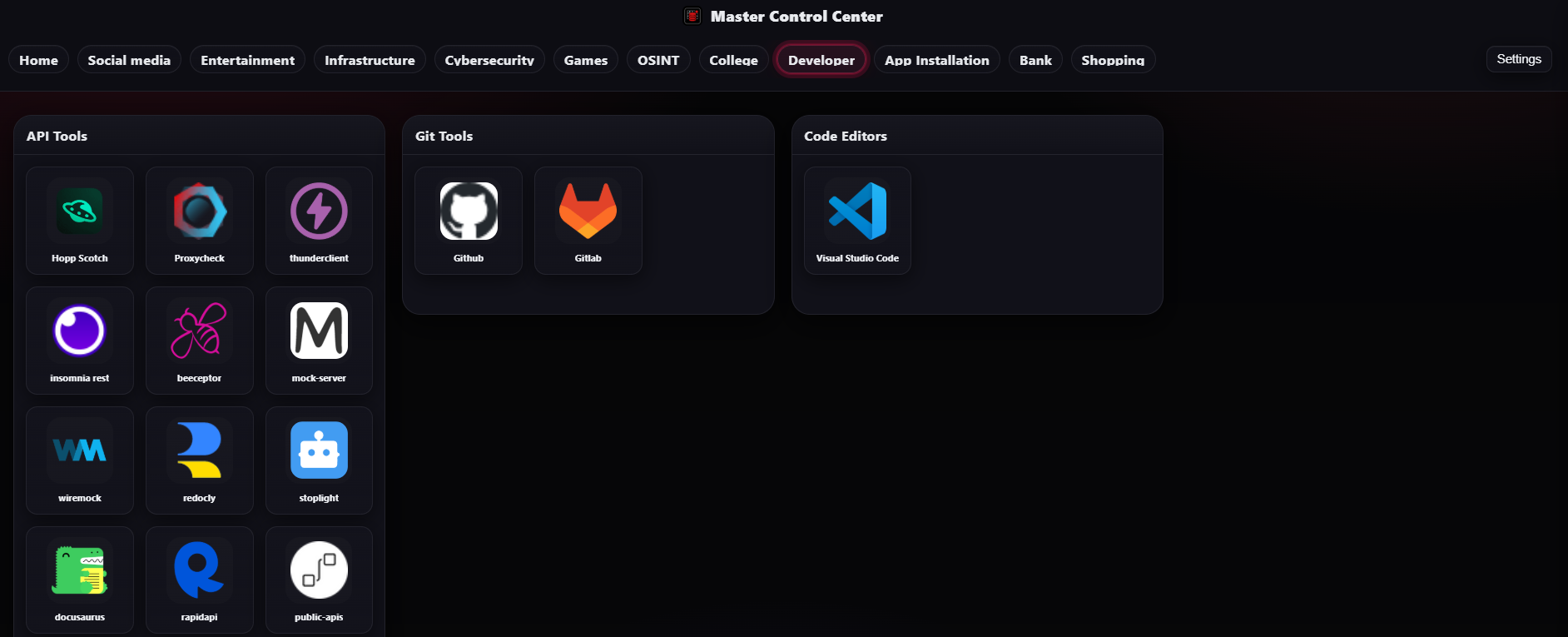Switch to App Installation tab
Viewport: 1568px width, 637px height.
pos(937,60)
